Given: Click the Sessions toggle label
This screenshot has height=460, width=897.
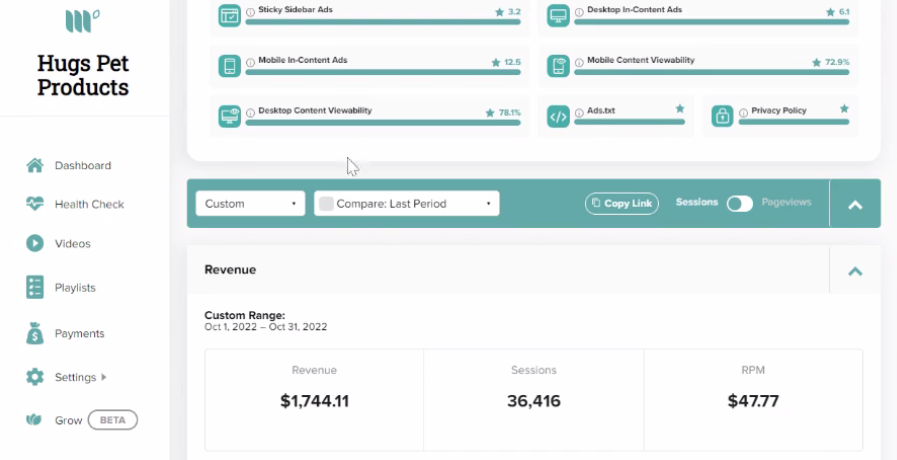Looking at the screenshot, I should 697,202.
